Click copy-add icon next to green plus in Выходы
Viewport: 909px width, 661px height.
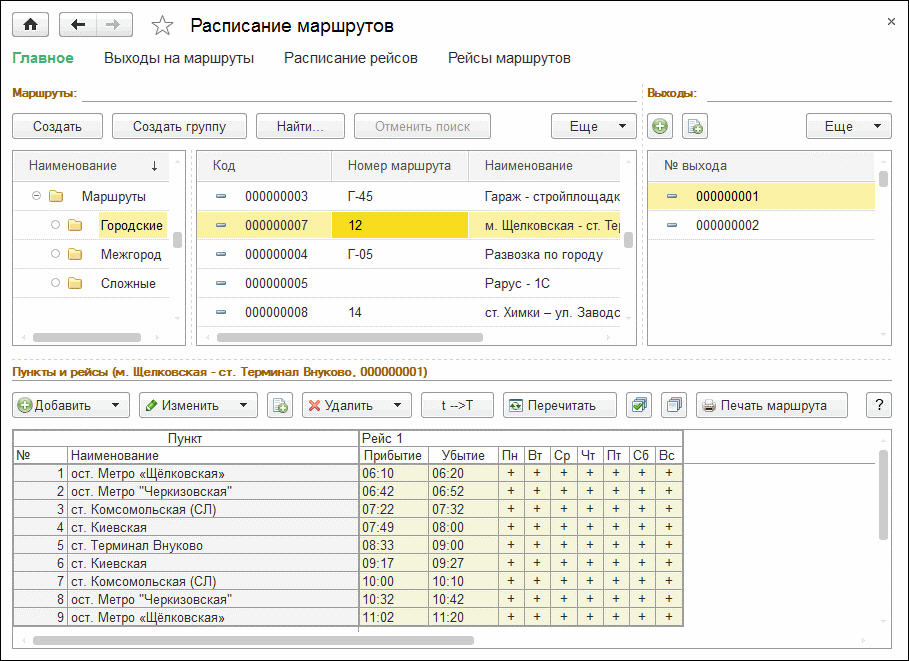coord(694,126)
